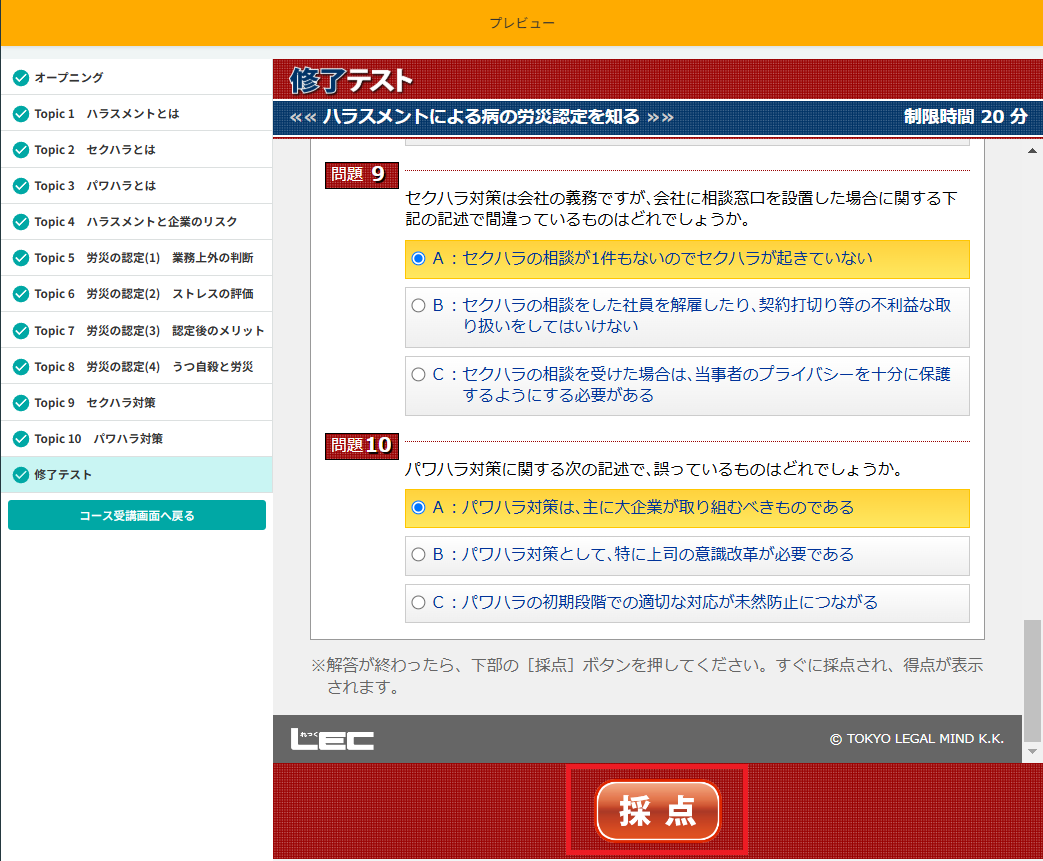The width and height of the screenshot is (1043, 861).
Task: Select radio C for question 9 about プライバシー
Action: 418,375
